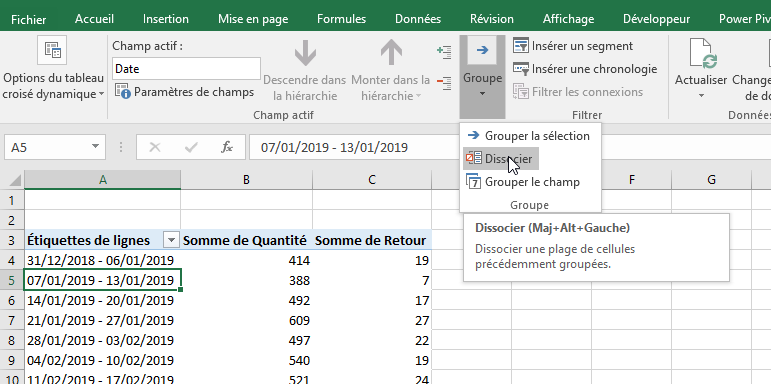Select quantity cell with value 497
The image size is (771, 384).
[246, 340]
